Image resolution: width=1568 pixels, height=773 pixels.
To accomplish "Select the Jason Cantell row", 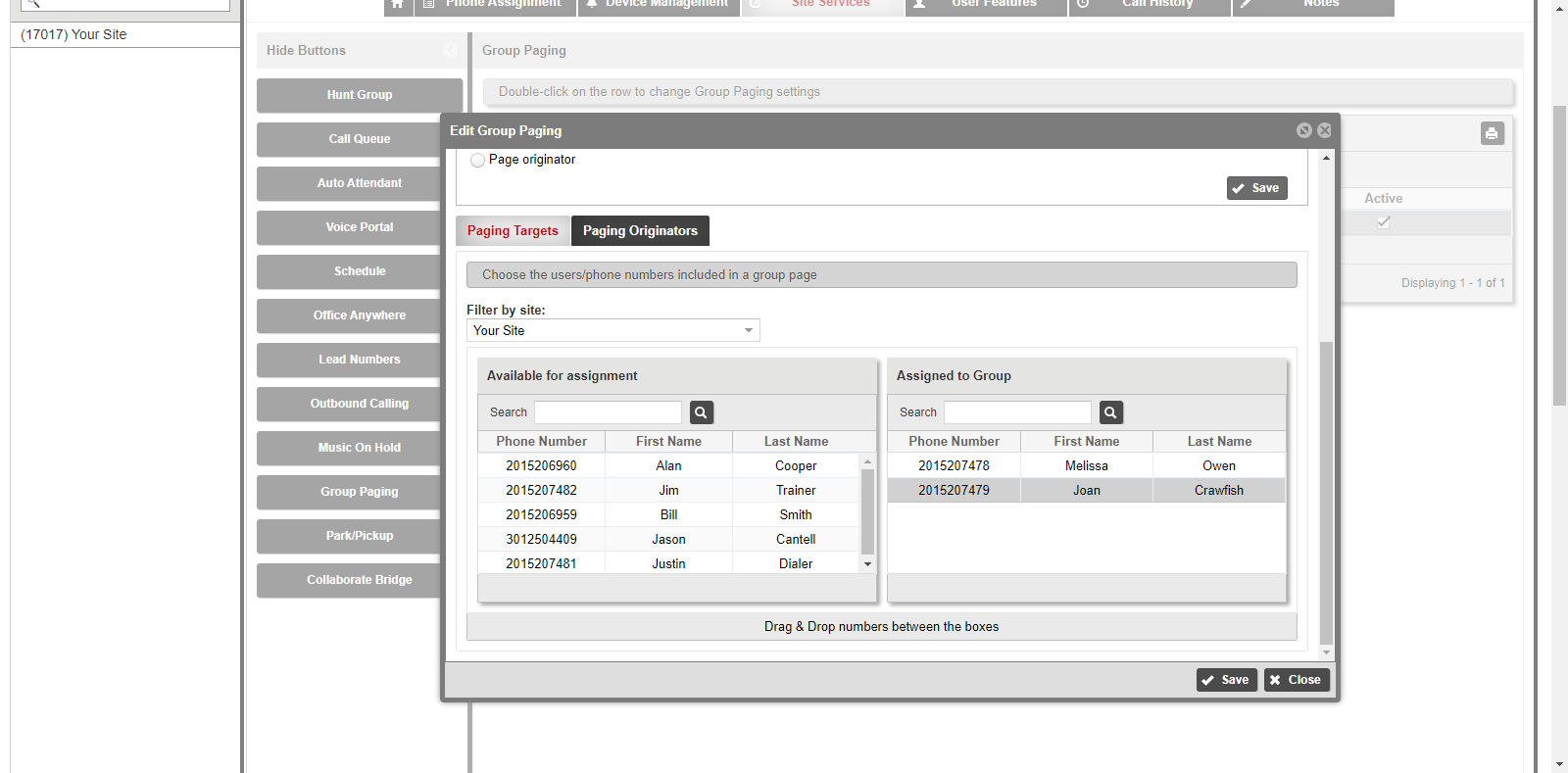I will click(x=668, y=540).
